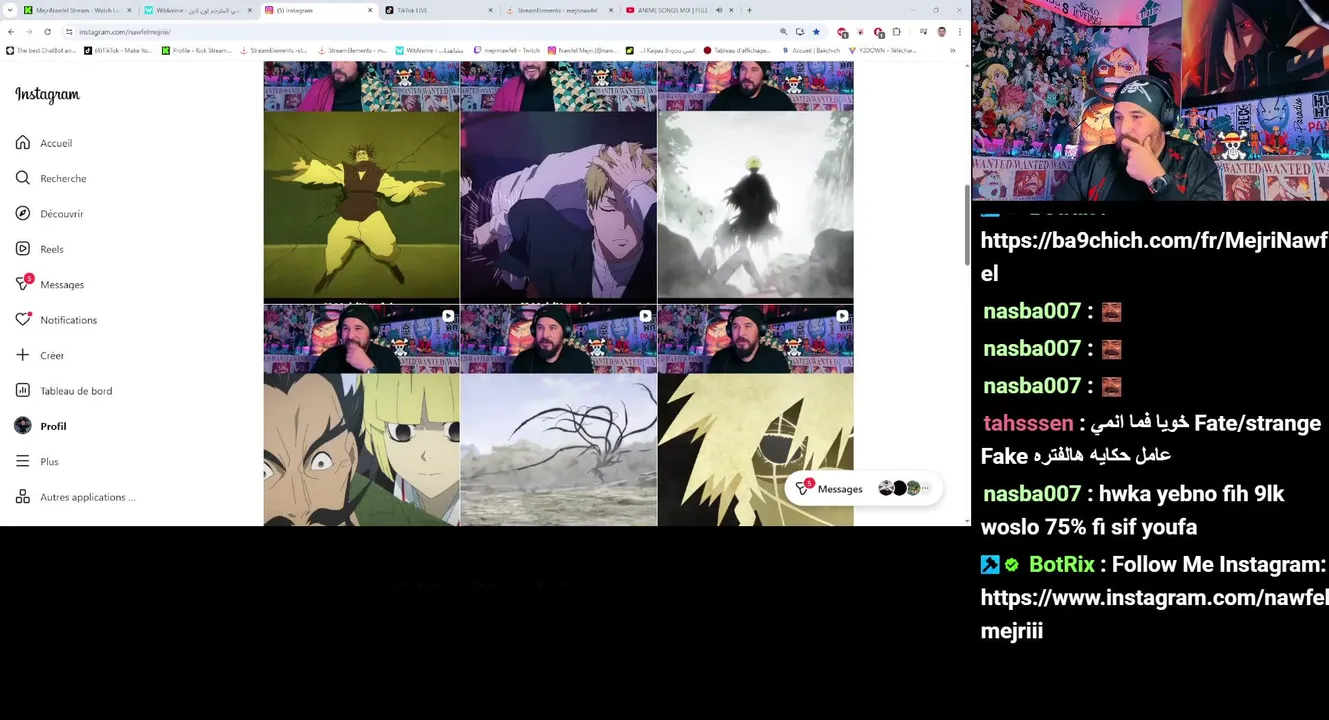Screen dimensions: 1329x720
Task: Open the browser profile avatar icon
Action: [941, 32]
